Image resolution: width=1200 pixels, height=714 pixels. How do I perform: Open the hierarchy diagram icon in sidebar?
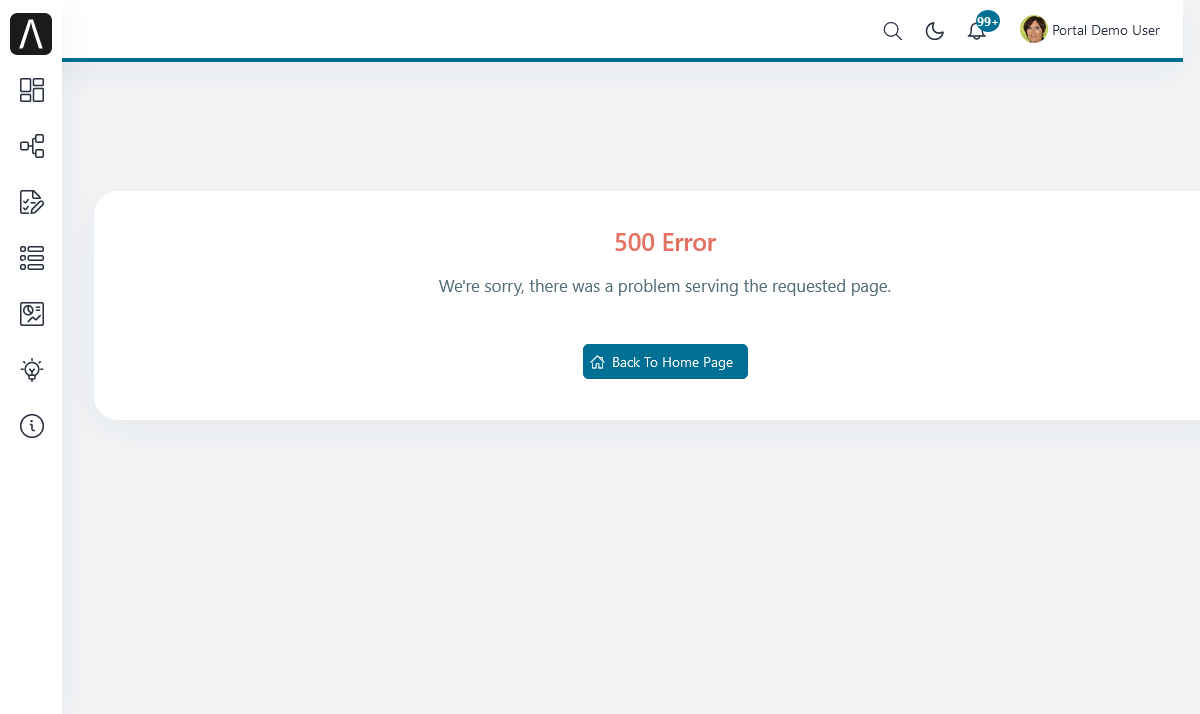[x=32, y=146]
